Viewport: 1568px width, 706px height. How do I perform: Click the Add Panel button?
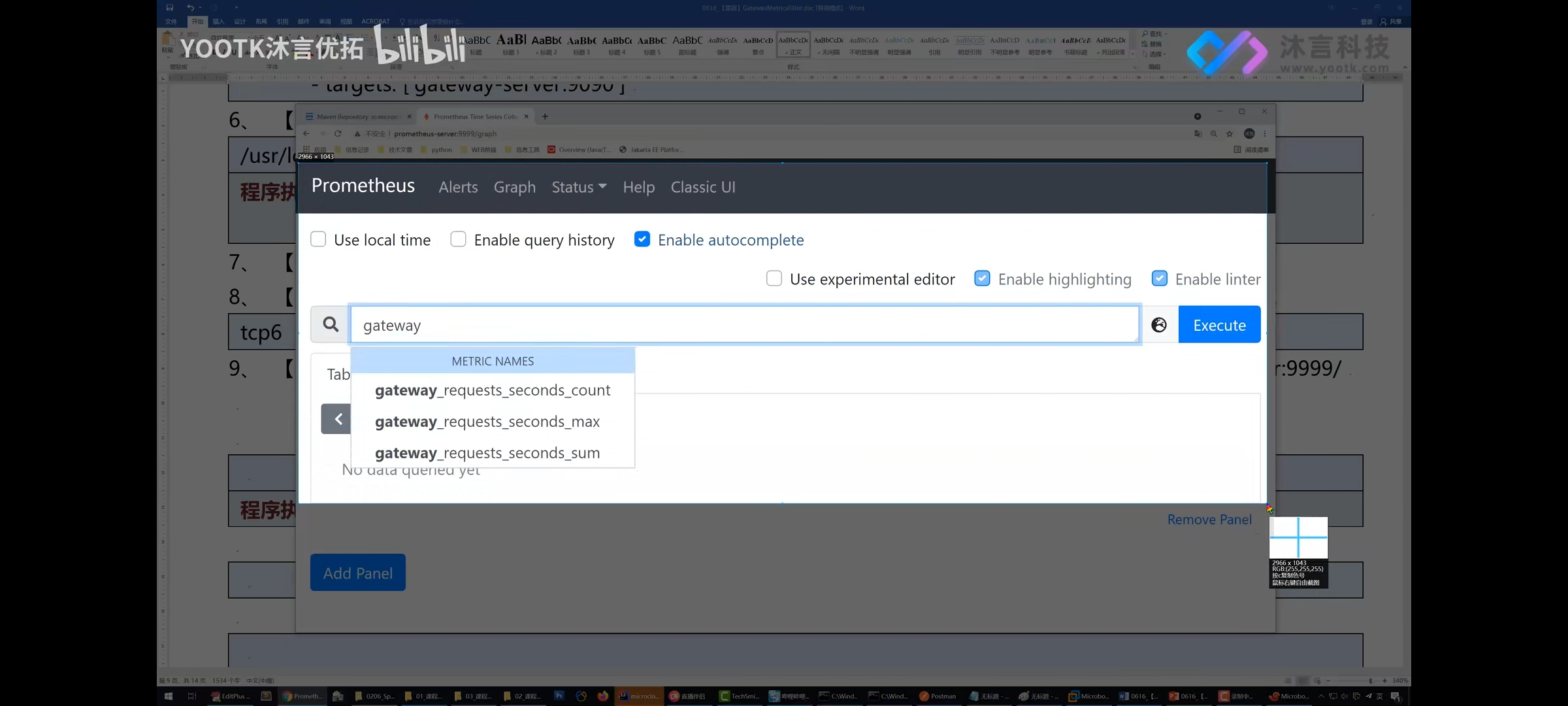click(x=358, y=573)
